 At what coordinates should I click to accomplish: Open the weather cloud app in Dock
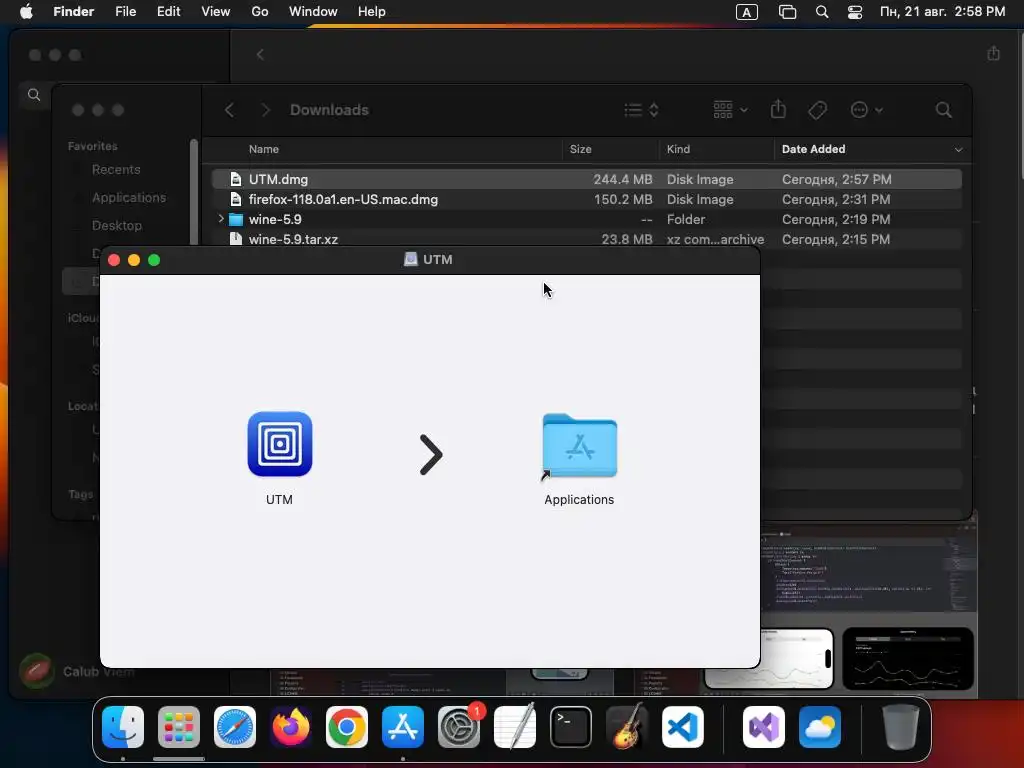click(x=820, y=727)
